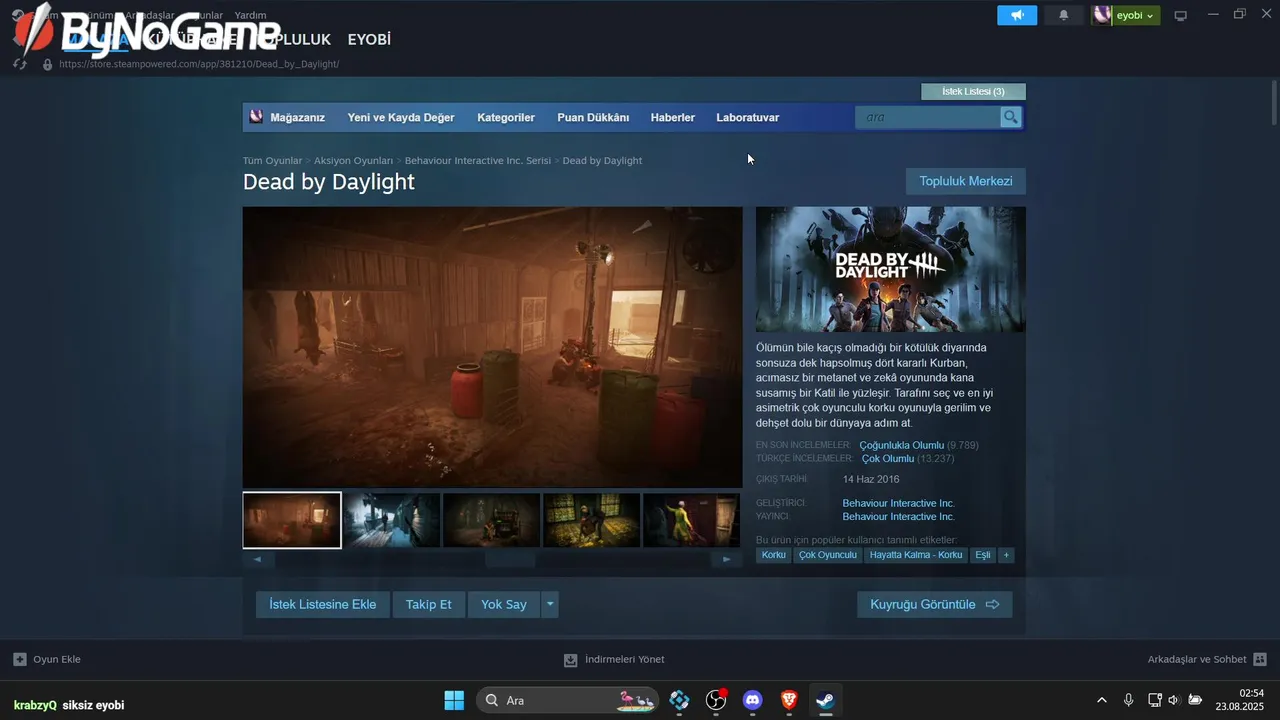
Task: Expand tags with the plus button
Action: click(1006, 555)
